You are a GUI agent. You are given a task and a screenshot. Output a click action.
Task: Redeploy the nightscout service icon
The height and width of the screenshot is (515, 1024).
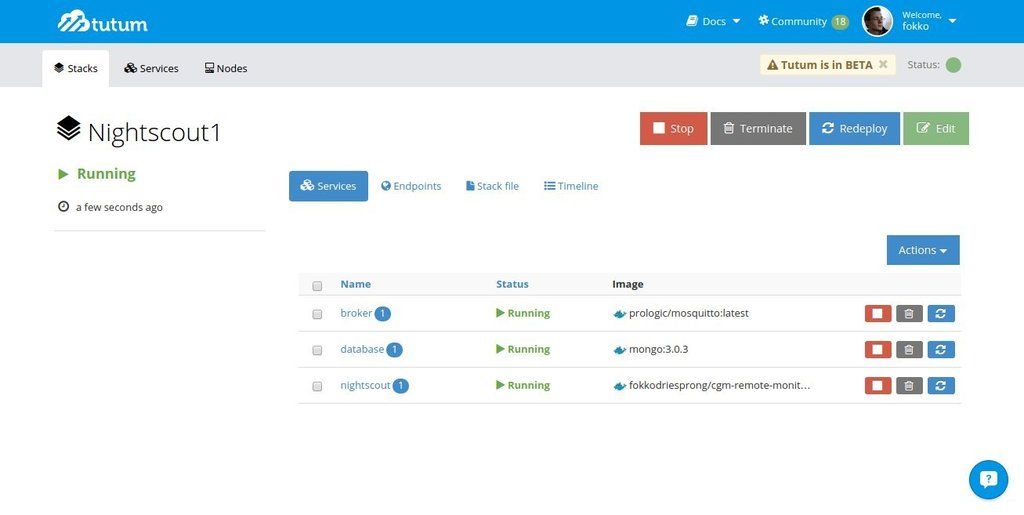click(941, 385)
